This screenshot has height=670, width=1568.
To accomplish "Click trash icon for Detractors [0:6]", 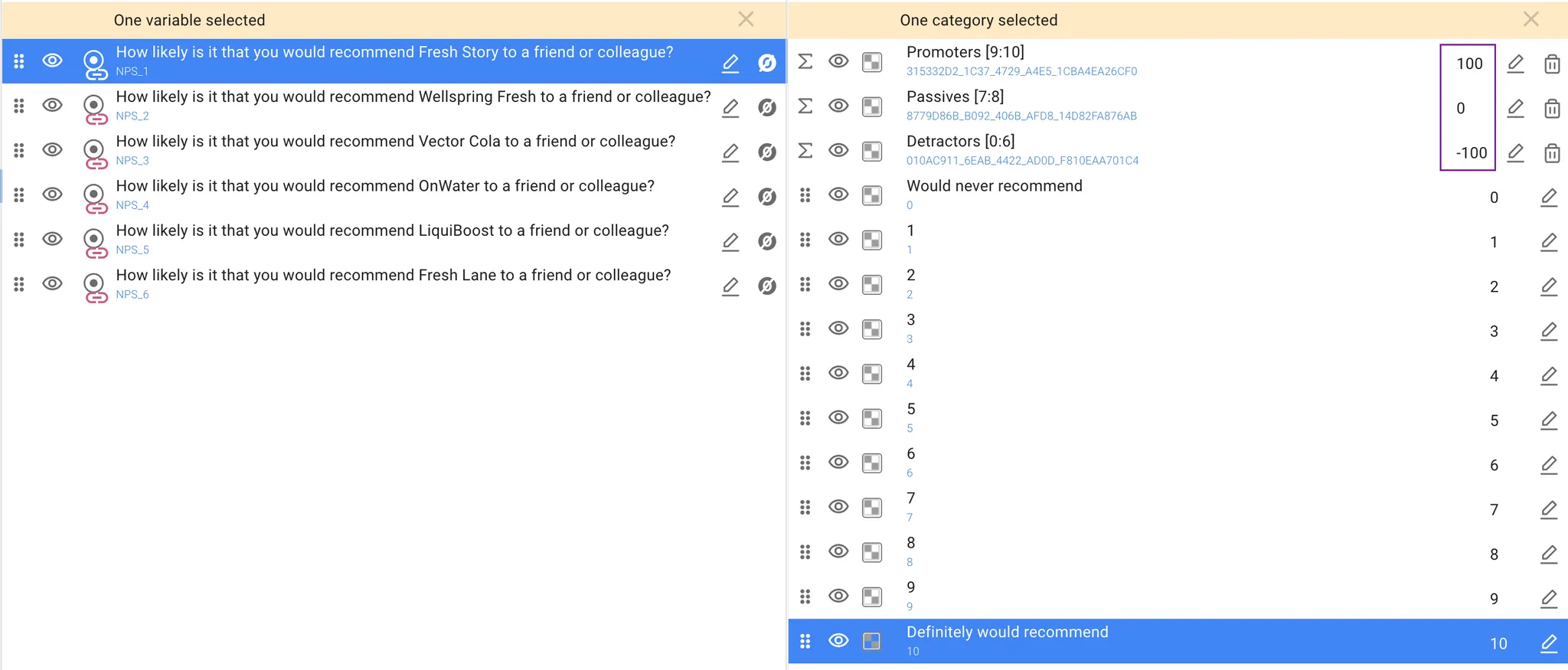I will 1551,153.
